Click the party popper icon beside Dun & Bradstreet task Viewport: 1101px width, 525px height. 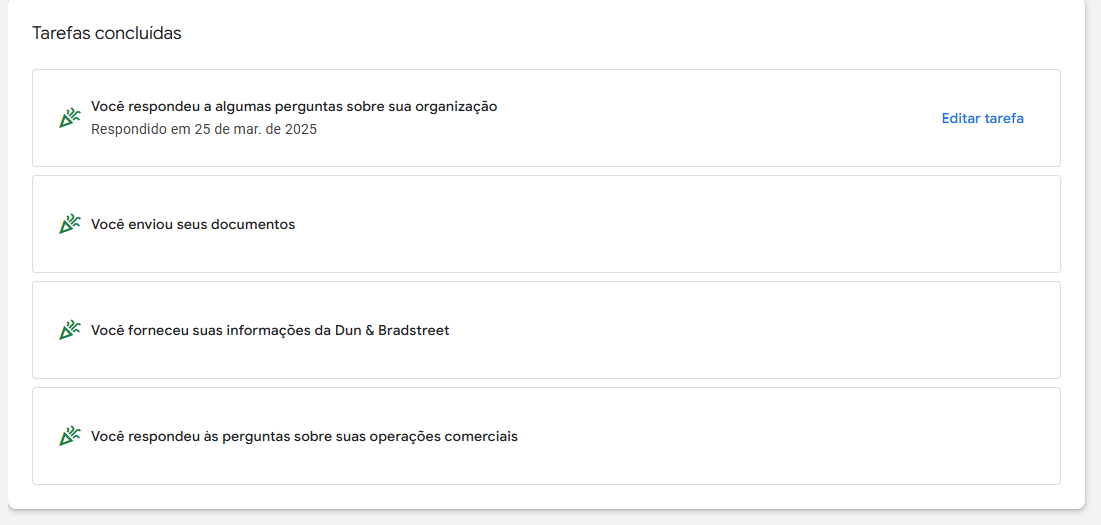69,330
